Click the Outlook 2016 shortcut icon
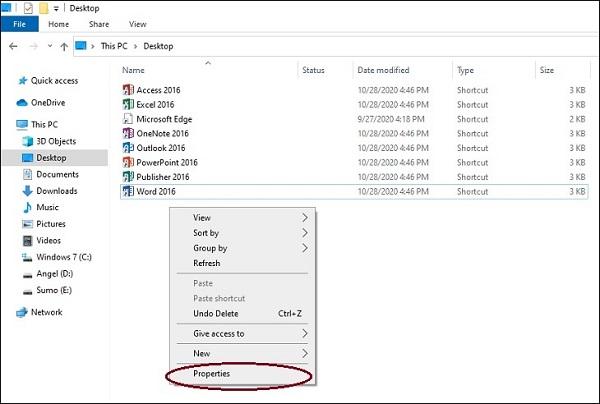The width and height of the screenshot is (600, 404). [x=128, y=148]
